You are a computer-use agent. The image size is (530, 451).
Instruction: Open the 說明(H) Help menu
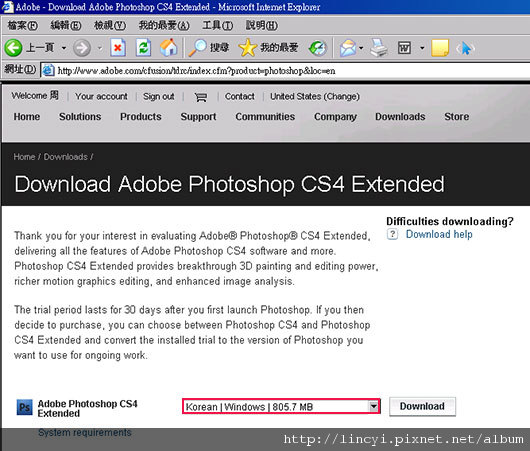tap(262, 25)
